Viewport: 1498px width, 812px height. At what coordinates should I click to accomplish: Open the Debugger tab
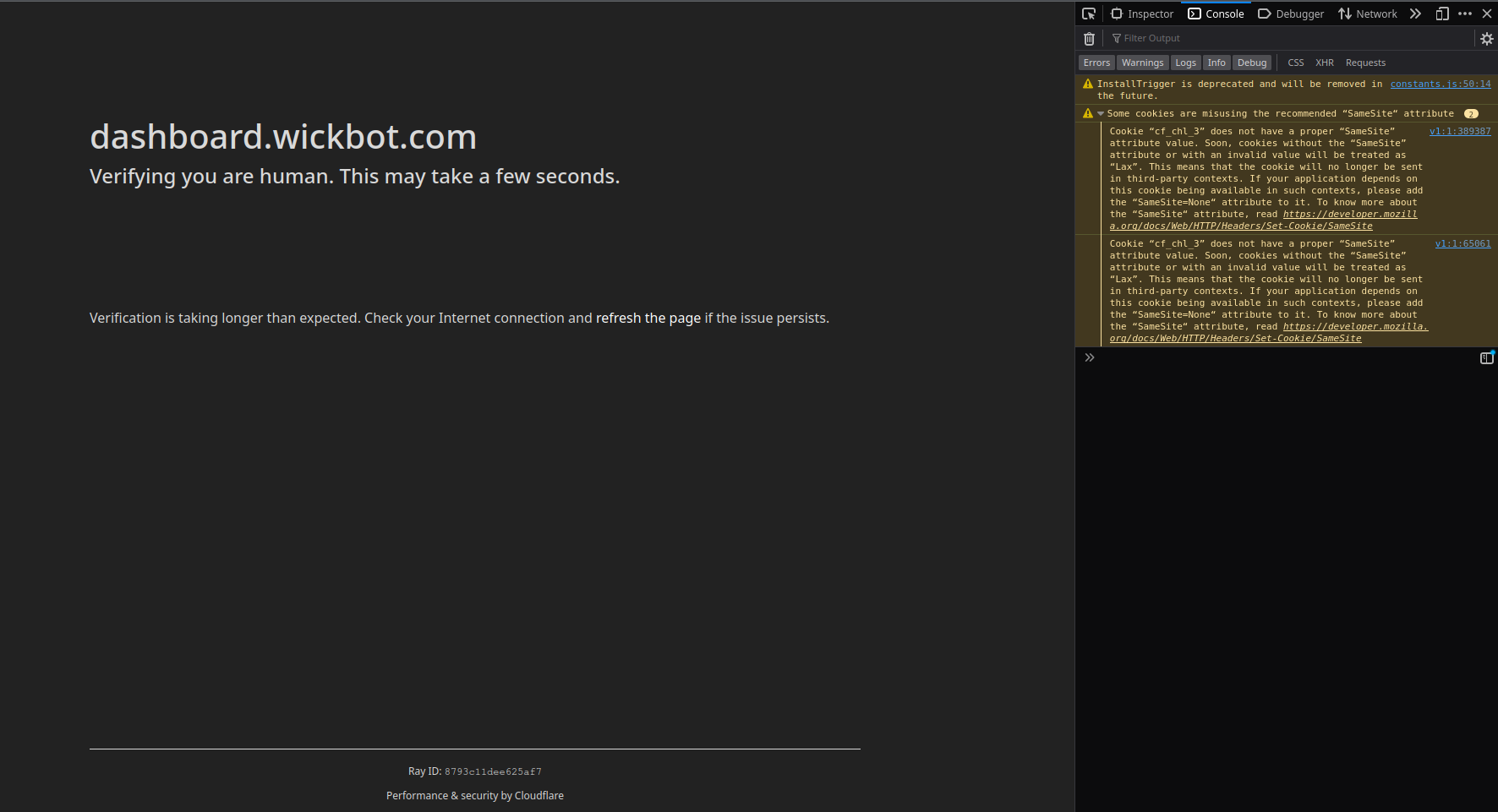(1291, 14)
